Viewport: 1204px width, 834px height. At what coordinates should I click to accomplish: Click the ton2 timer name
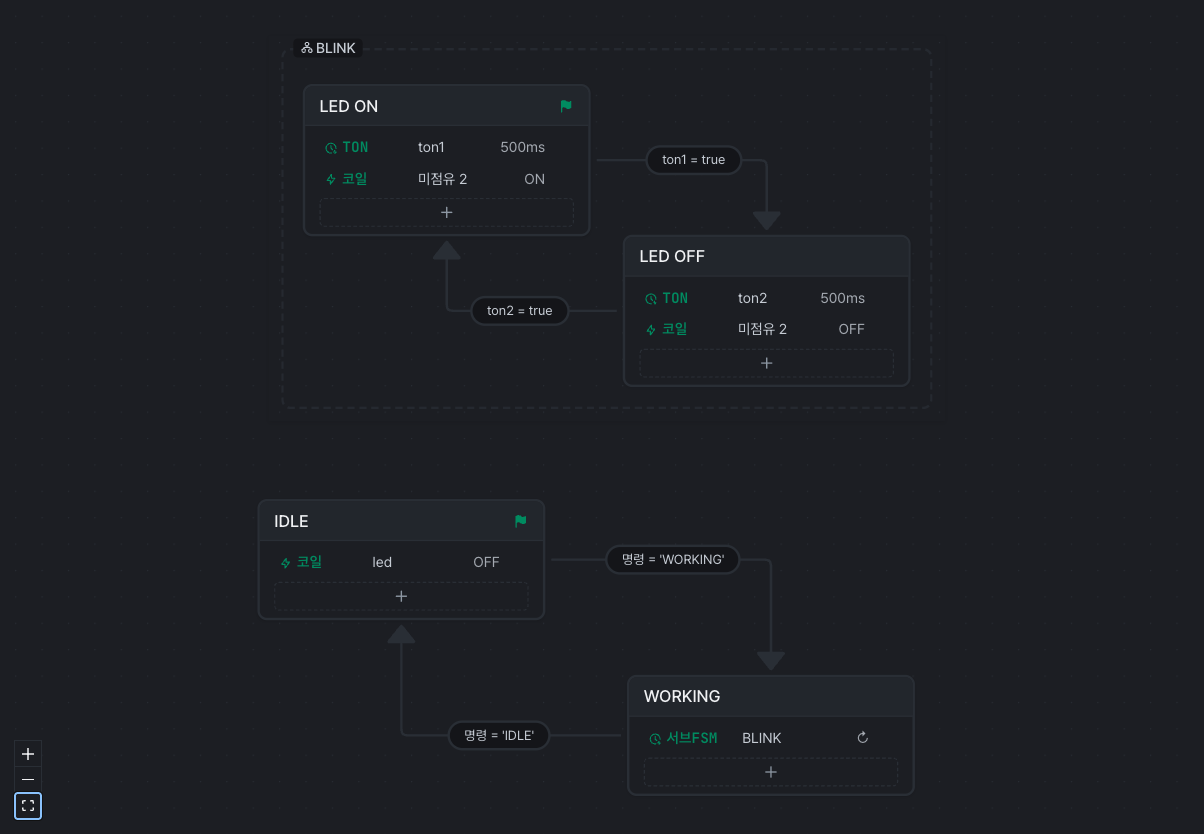(x=752, y=298)
